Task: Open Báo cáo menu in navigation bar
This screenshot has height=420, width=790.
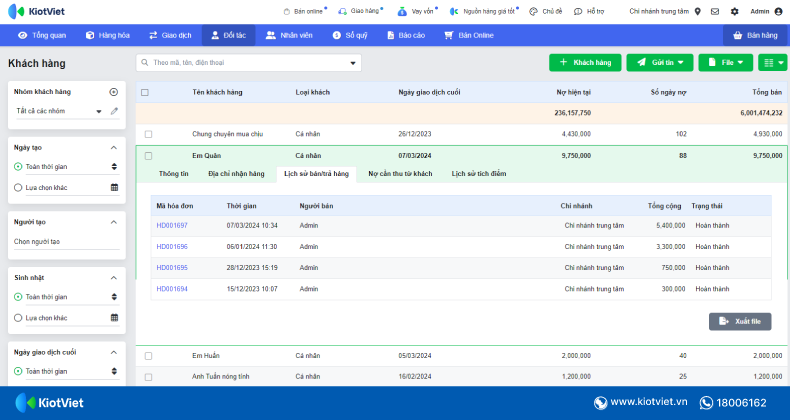Action: pos(406,35)
